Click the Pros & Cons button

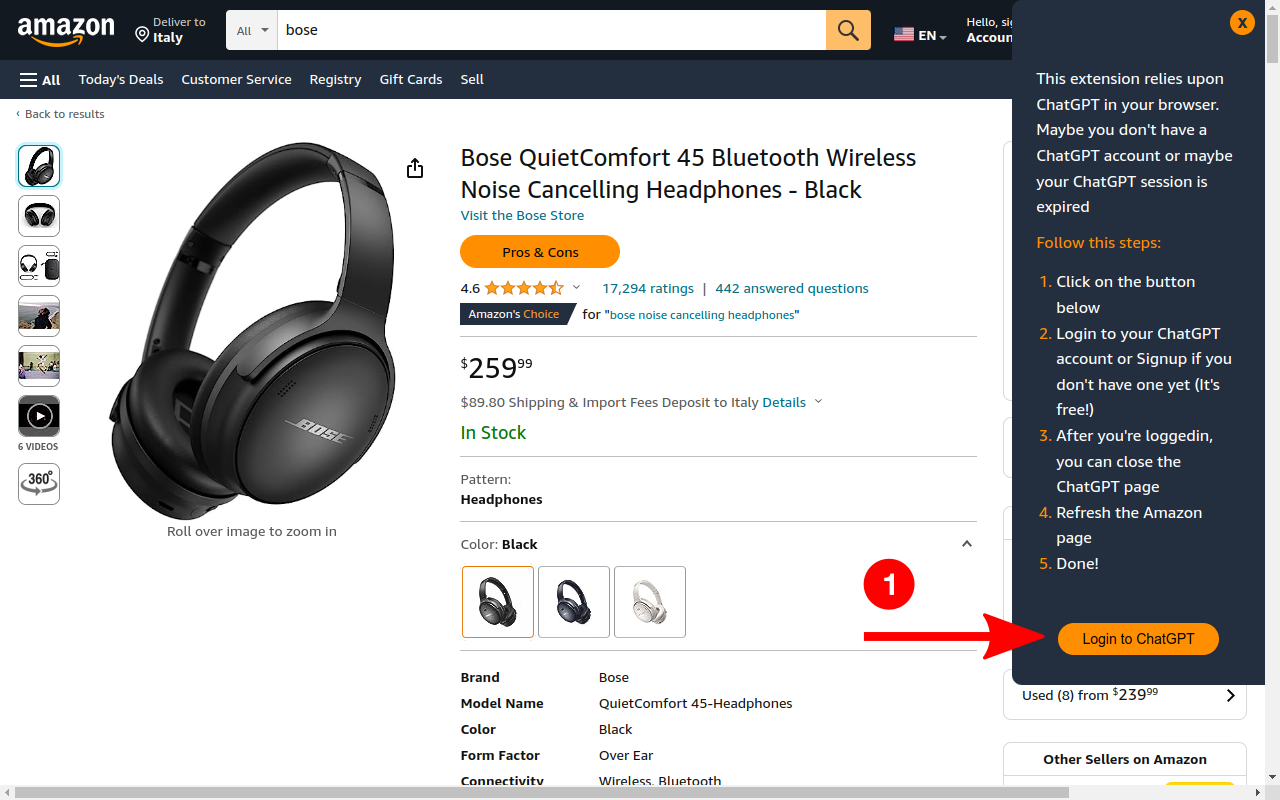click(540, 252)
